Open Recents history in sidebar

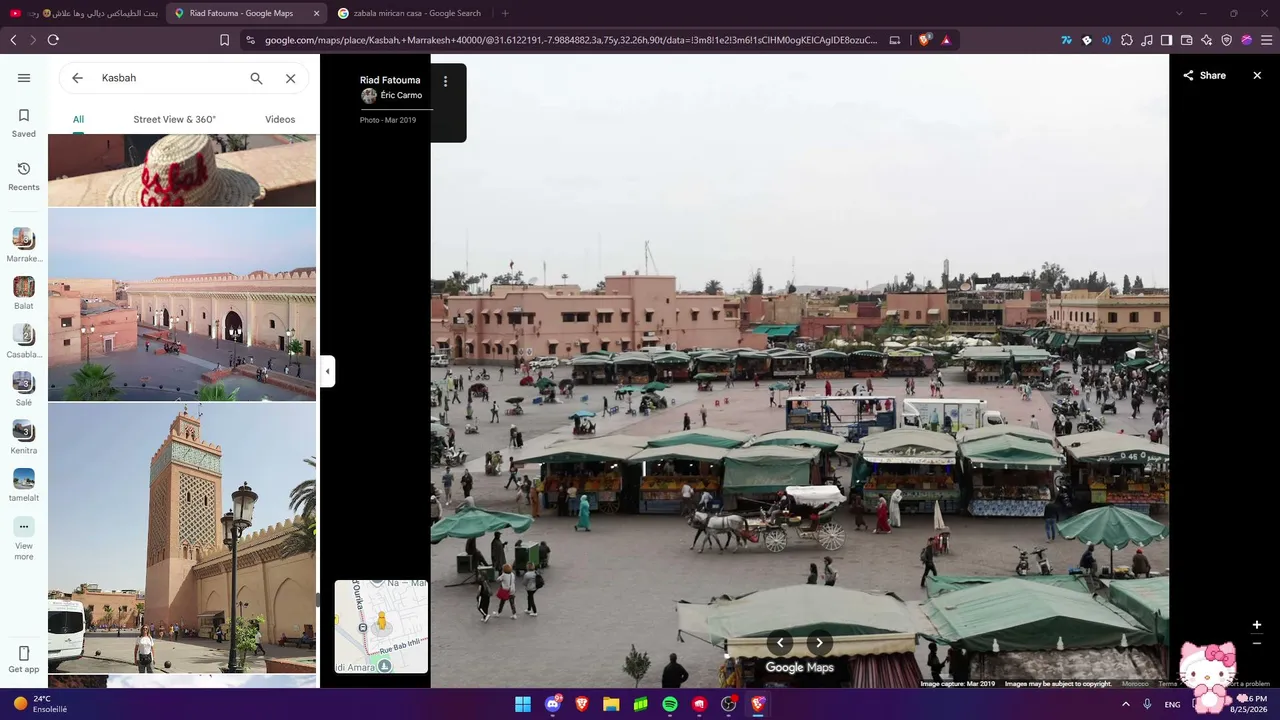(x=24, y=177)
